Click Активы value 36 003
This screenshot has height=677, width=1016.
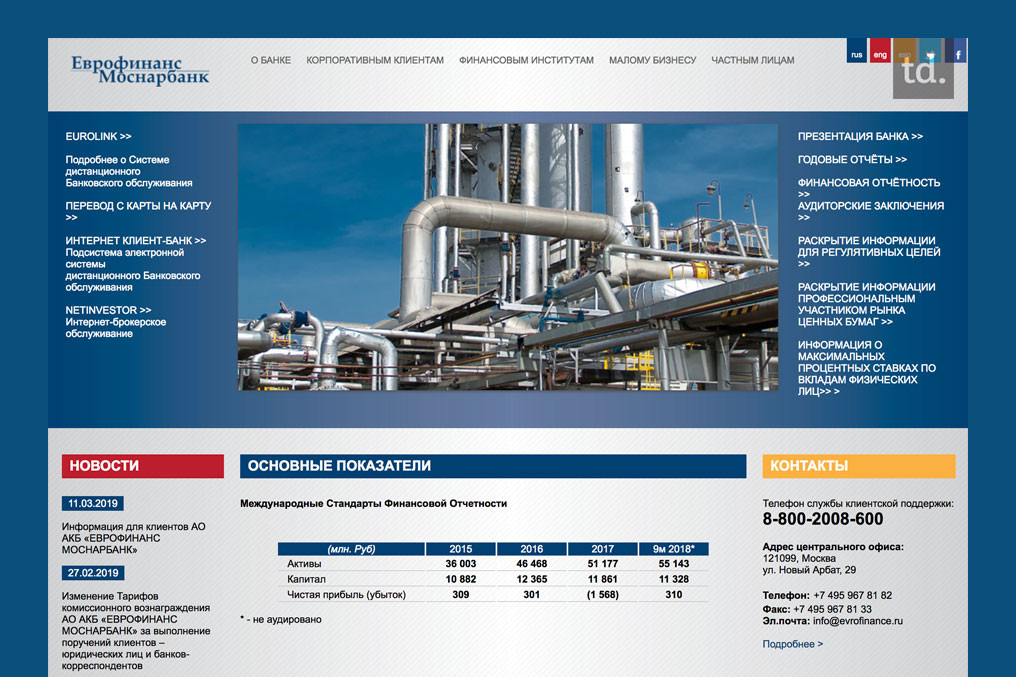pyautogui.click(x=461, y=564)
